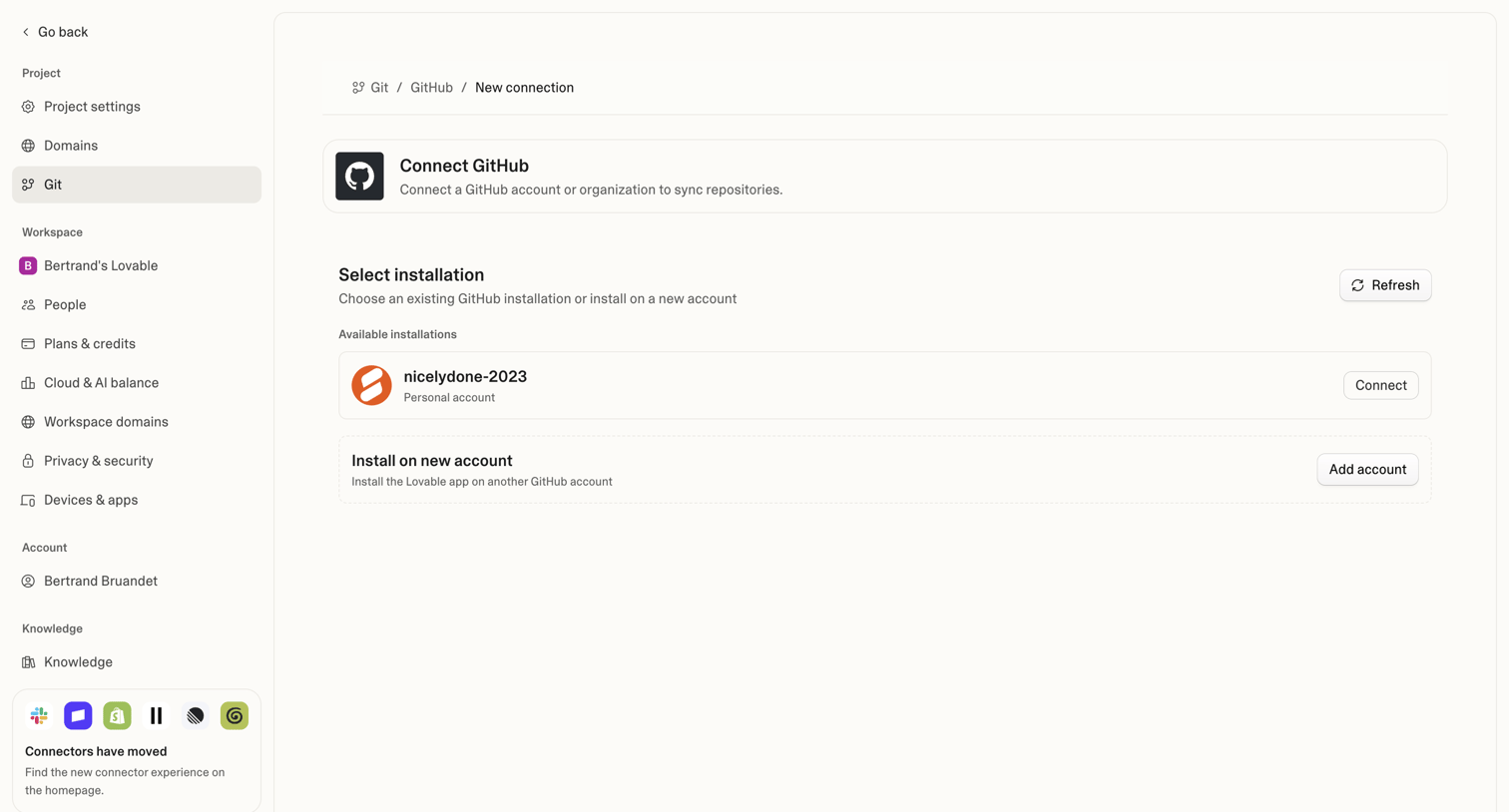The height and width of the screenshot is (812, 1509).
Task: Click the People icon in sidebar
Action: [28, 305]
